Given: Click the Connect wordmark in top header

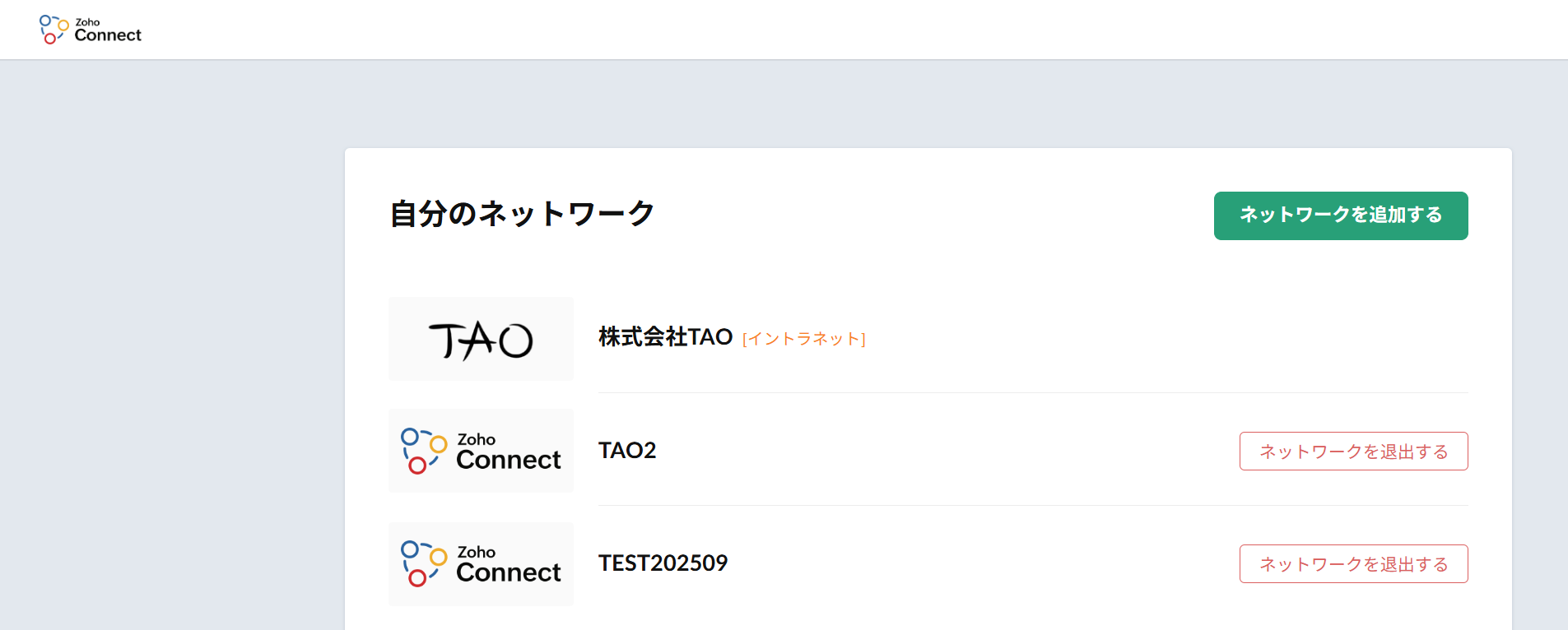Looking at the screenshot, I should tap(108, 35).
